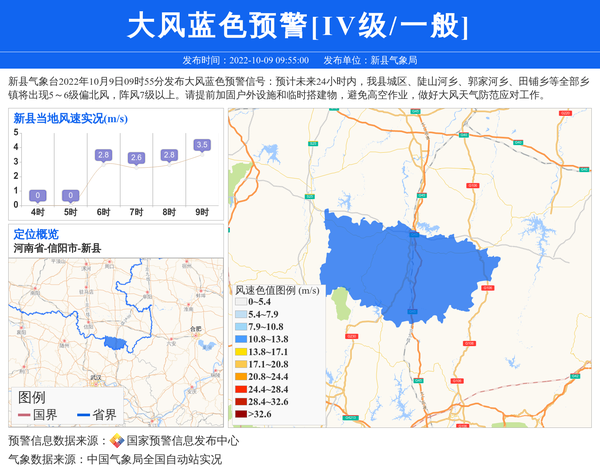Screen dimensions: 600x471
Task: Click the 定位概览 section heading
Action: pos(36,234)
